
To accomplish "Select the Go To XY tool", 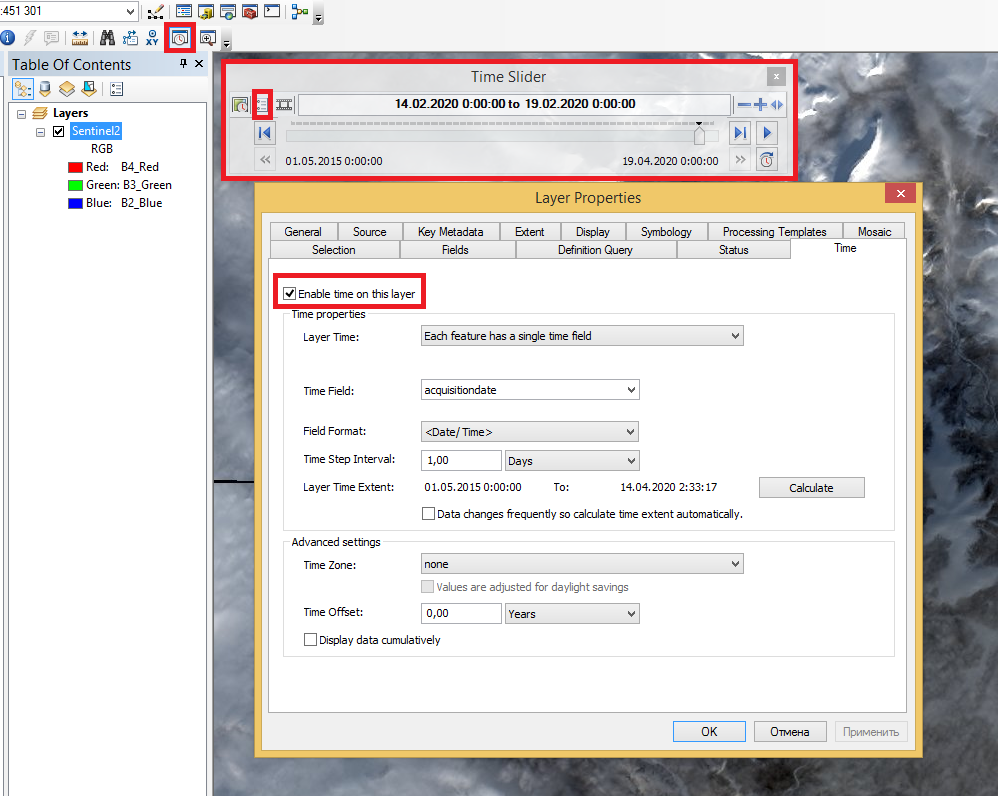I will click(152, 38).
